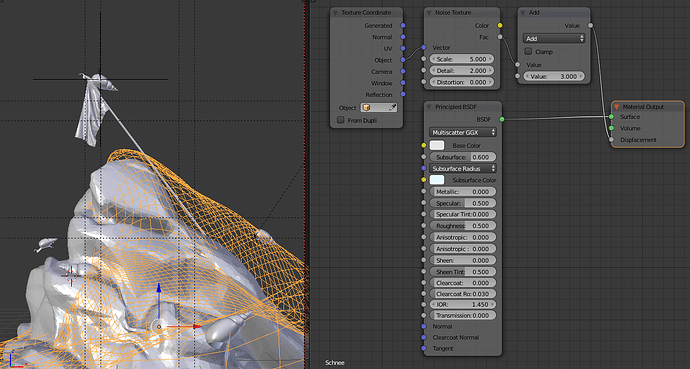Click the Material Output Surface socket
The width and height of the screenshot is (690, 369).
pos(611,117)
